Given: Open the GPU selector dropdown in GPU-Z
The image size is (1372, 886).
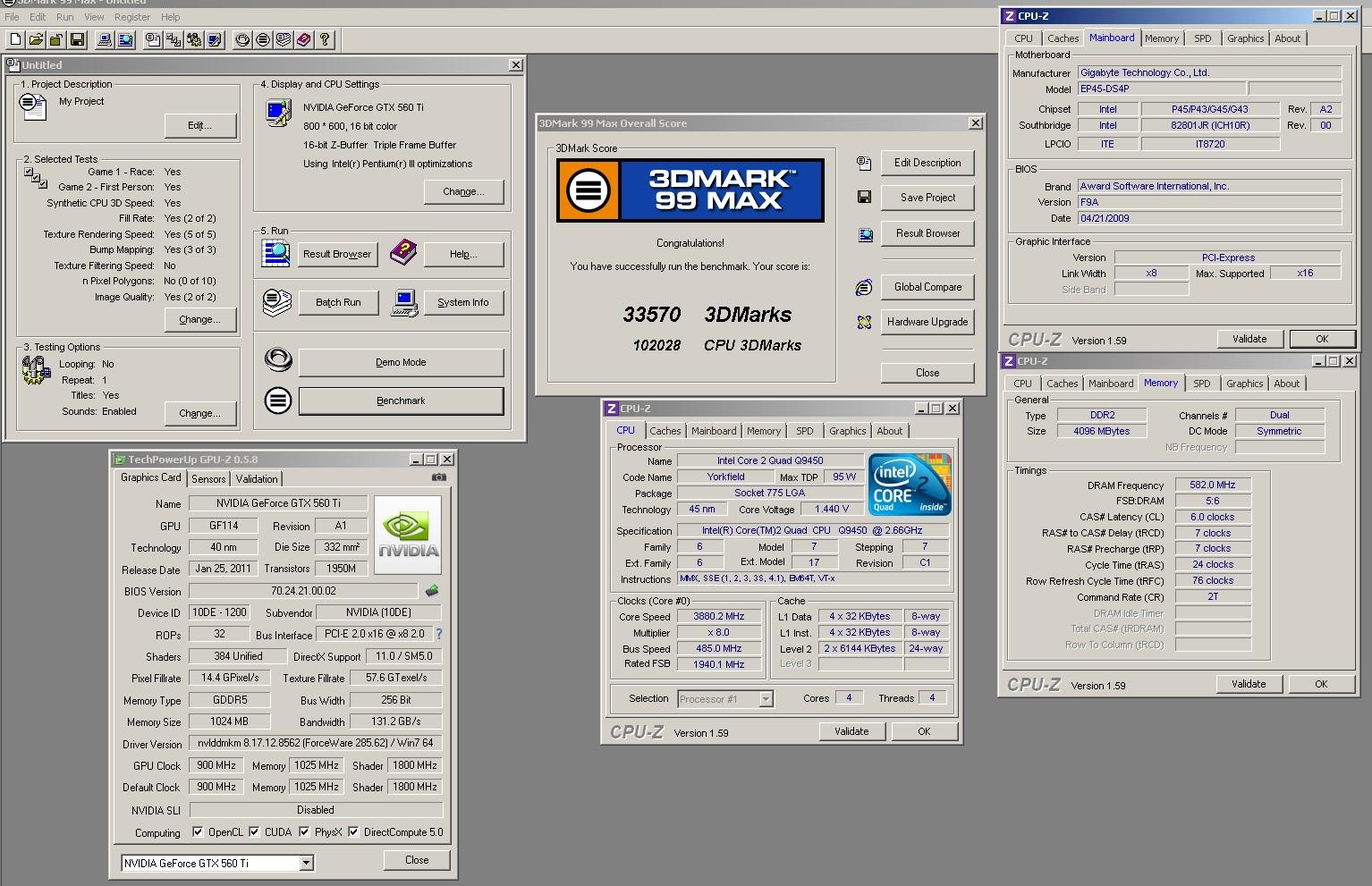Looking at the screenshot, I should pos(307,863).
